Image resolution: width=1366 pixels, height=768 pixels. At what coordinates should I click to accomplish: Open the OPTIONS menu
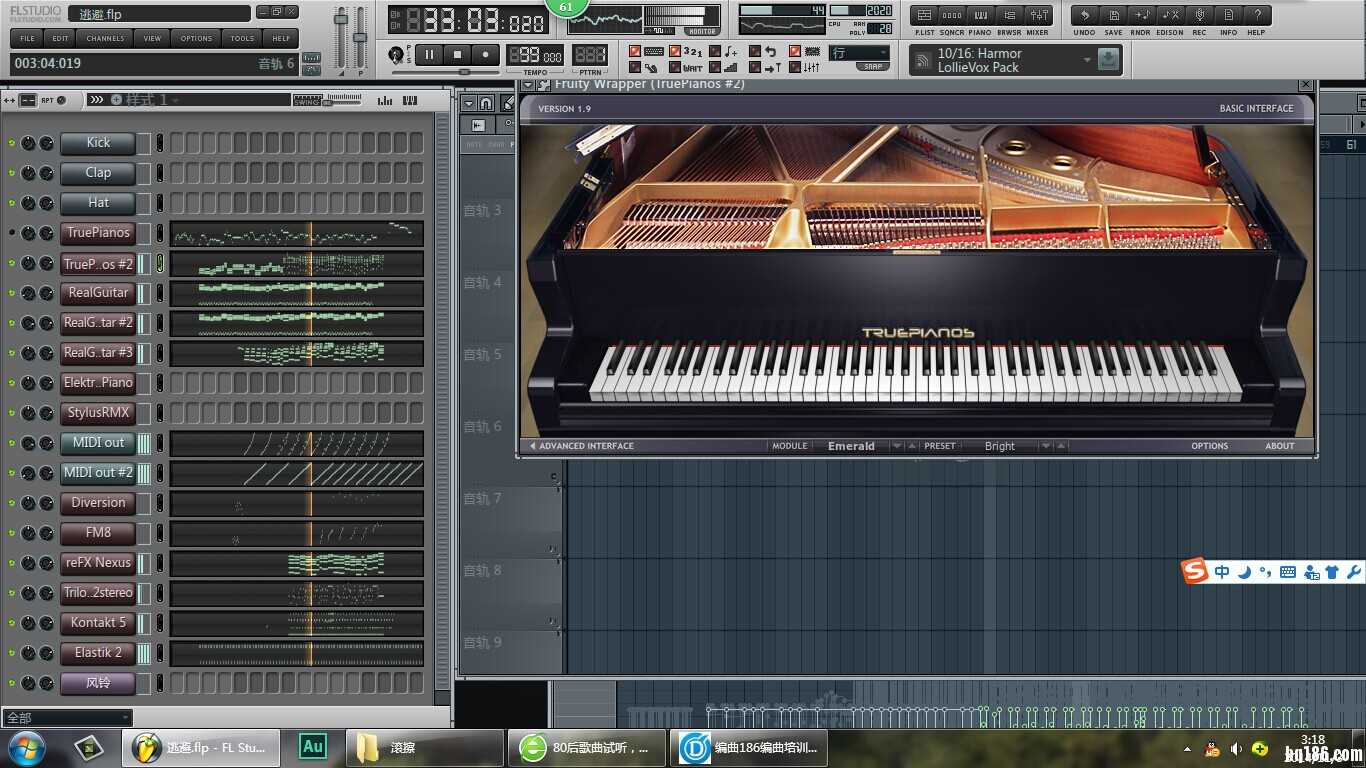pos(196,38)
